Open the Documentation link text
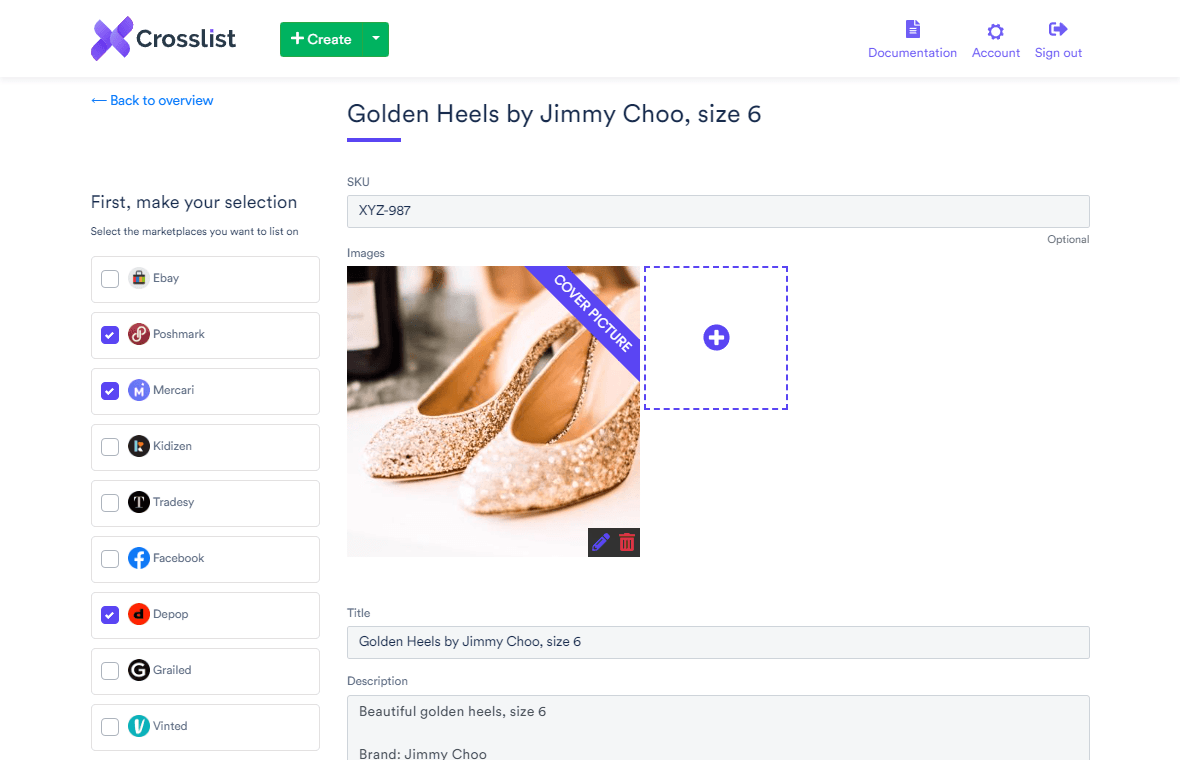The image size is (1180, 760). click(912, 53)
